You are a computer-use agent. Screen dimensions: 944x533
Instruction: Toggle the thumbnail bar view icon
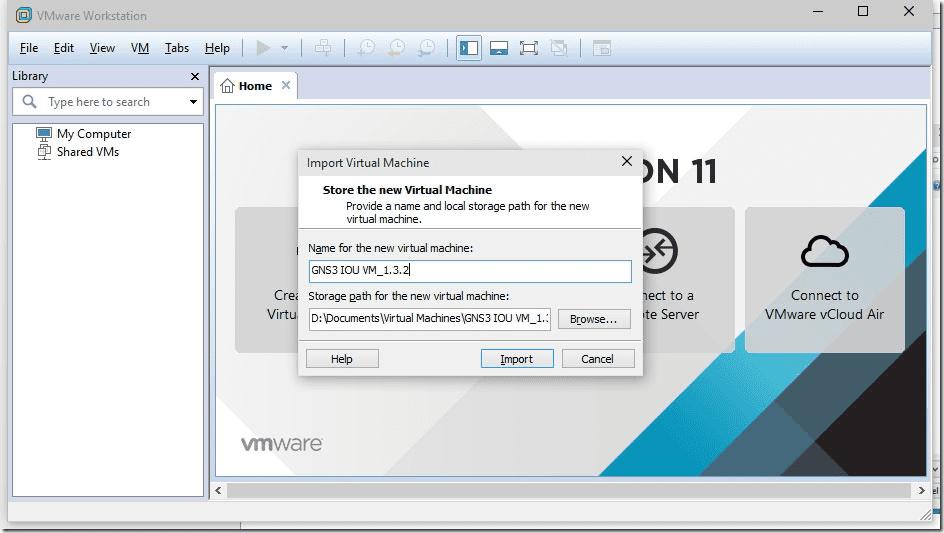tap(498, 48)
